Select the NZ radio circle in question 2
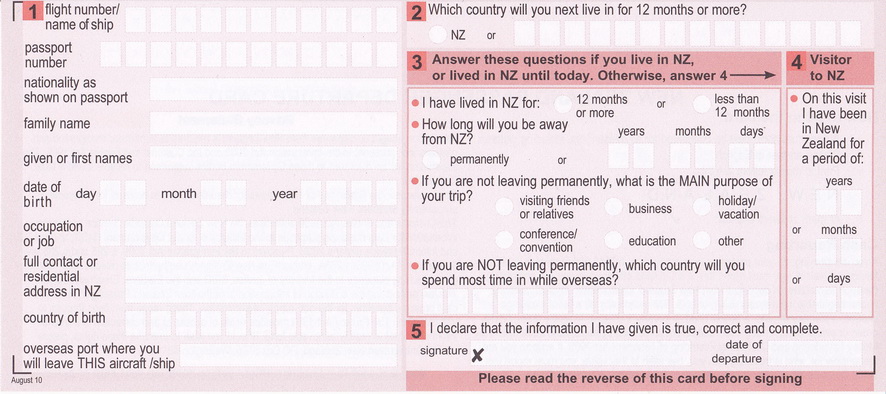The width and height of the screenshot is (886, 394). tap(438, 34)
